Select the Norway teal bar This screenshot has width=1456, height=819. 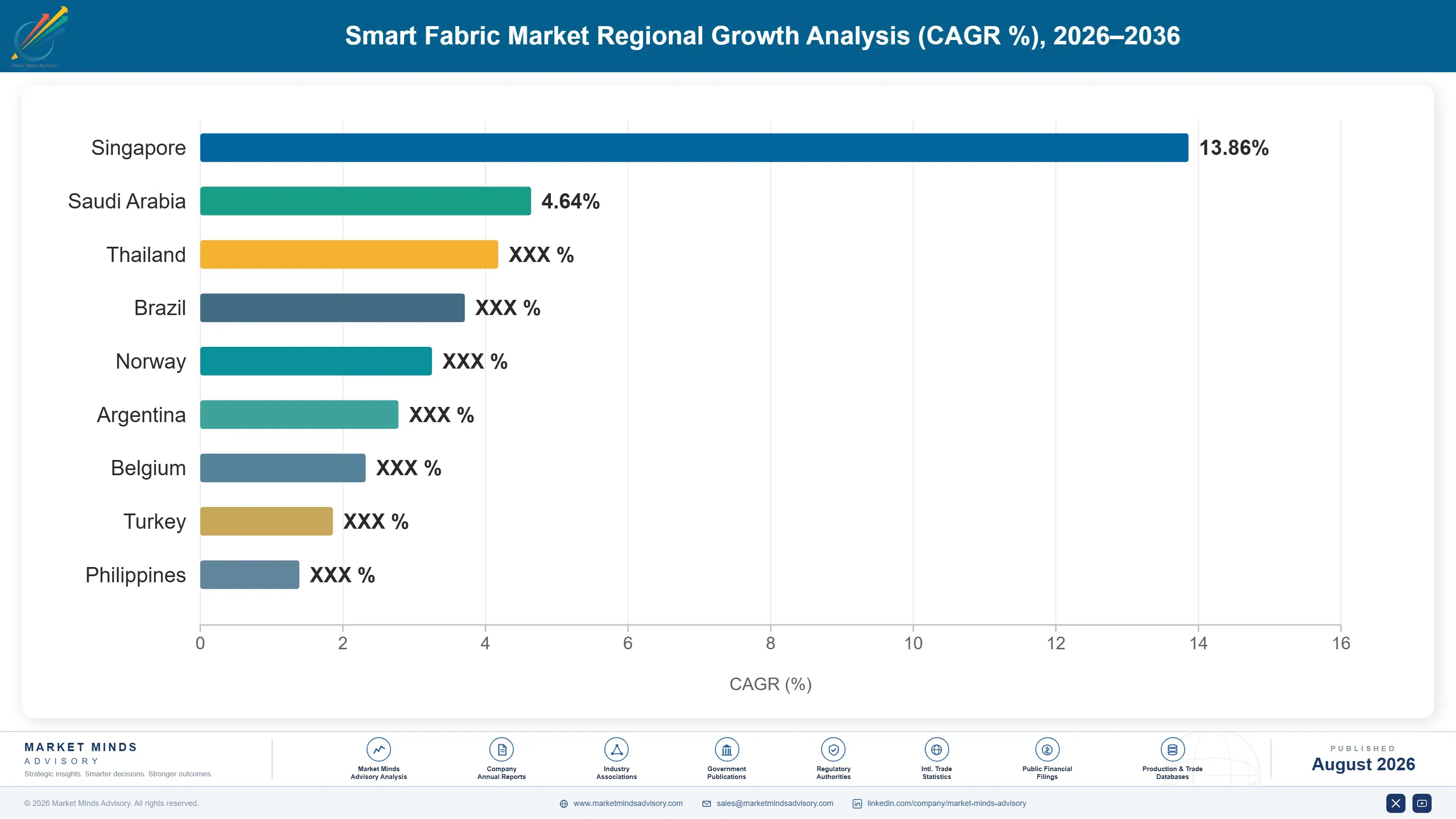click(316, 361)
